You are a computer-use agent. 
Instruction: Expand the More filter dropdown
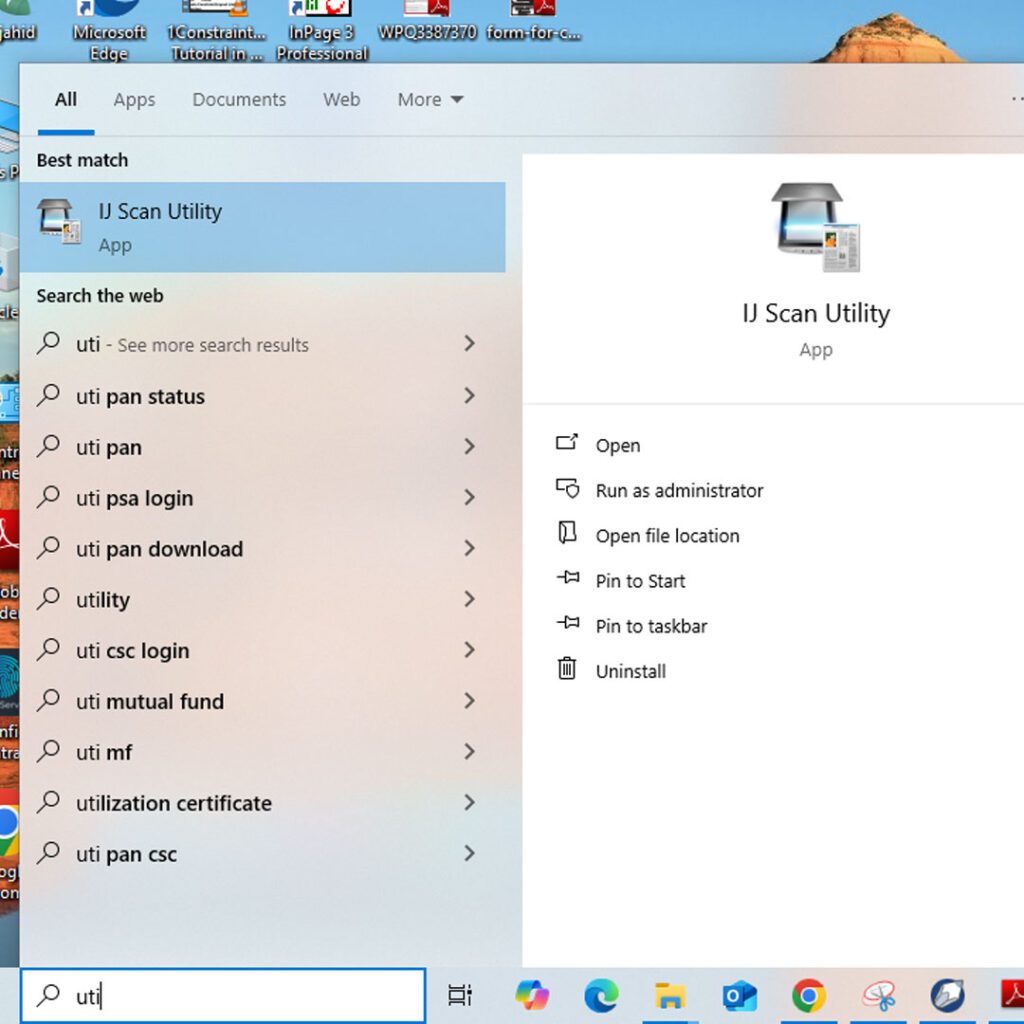point(430,100)
